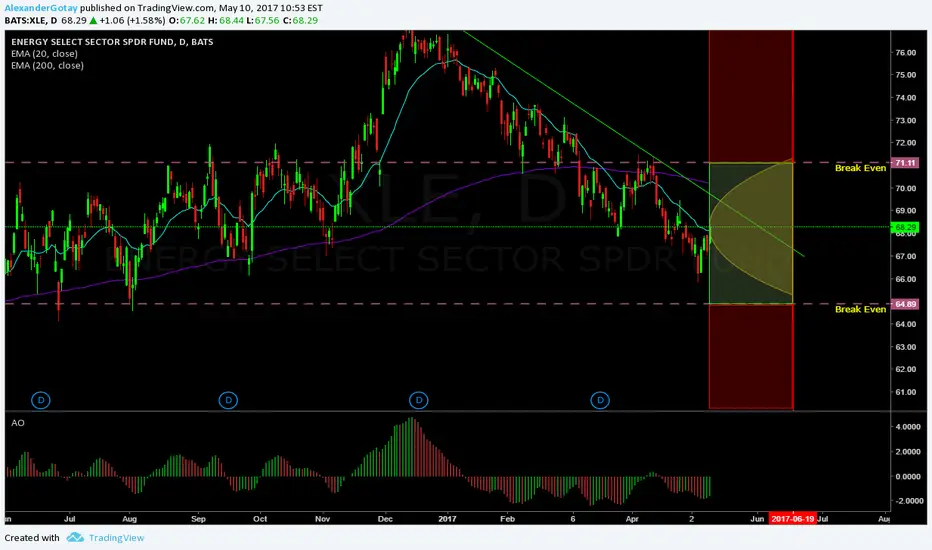Click the lower Break Even label
Viewport: 932px width, 550px height.
[860, 309]
